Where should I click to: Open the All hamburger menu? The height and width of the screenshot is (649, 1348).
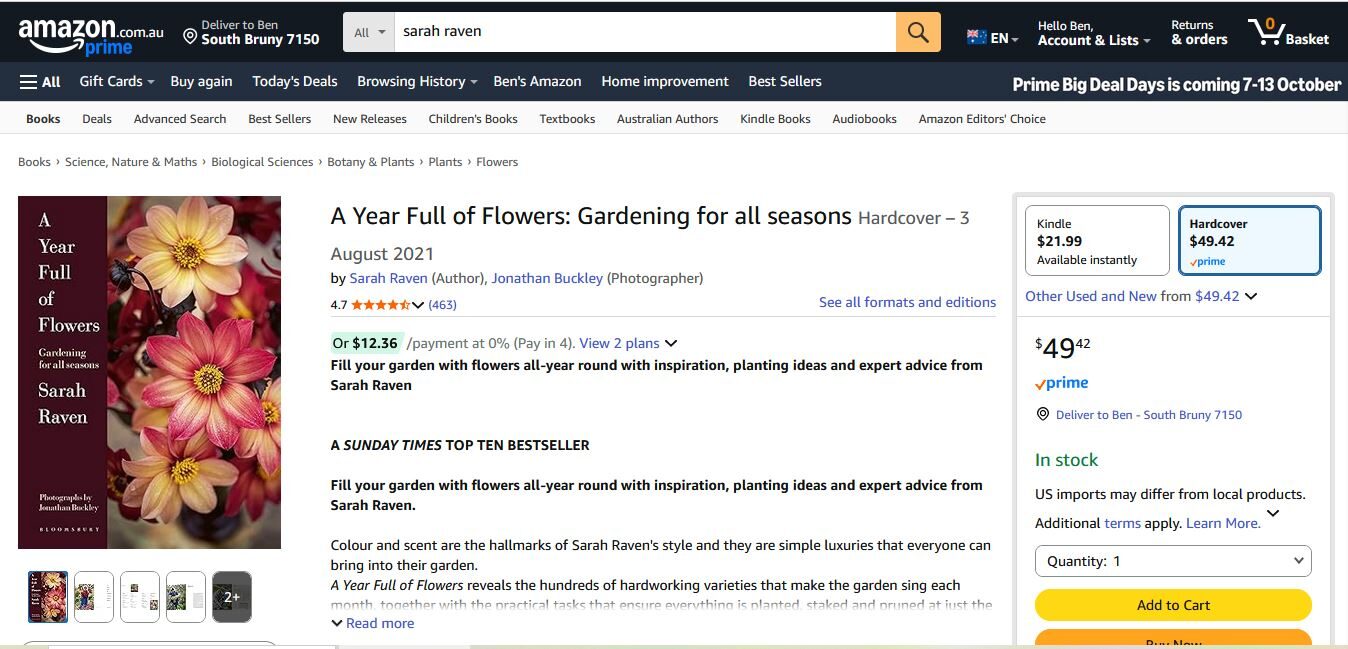(40, 82)
